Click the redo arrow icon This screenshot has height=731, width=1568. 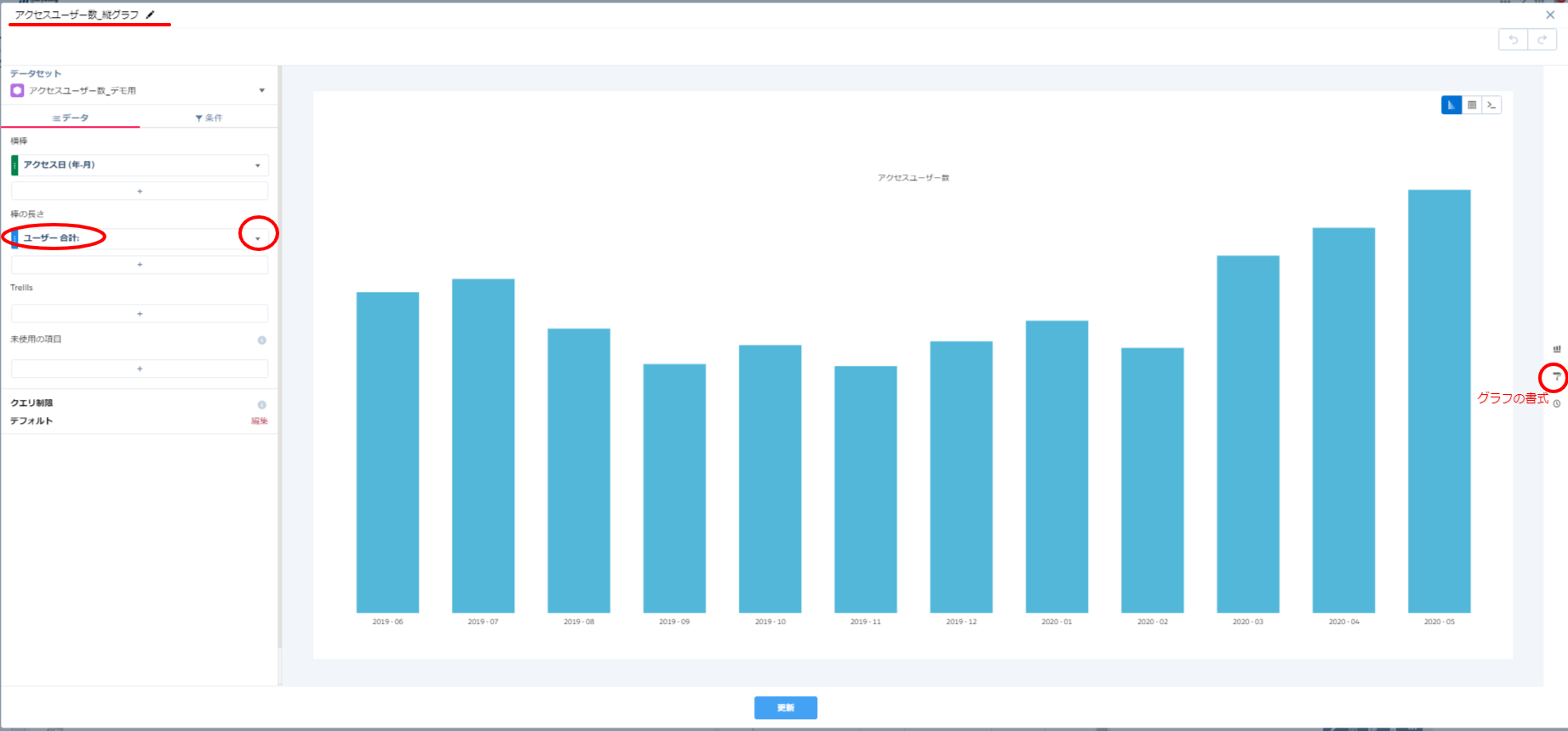[x=1542, y=40]
